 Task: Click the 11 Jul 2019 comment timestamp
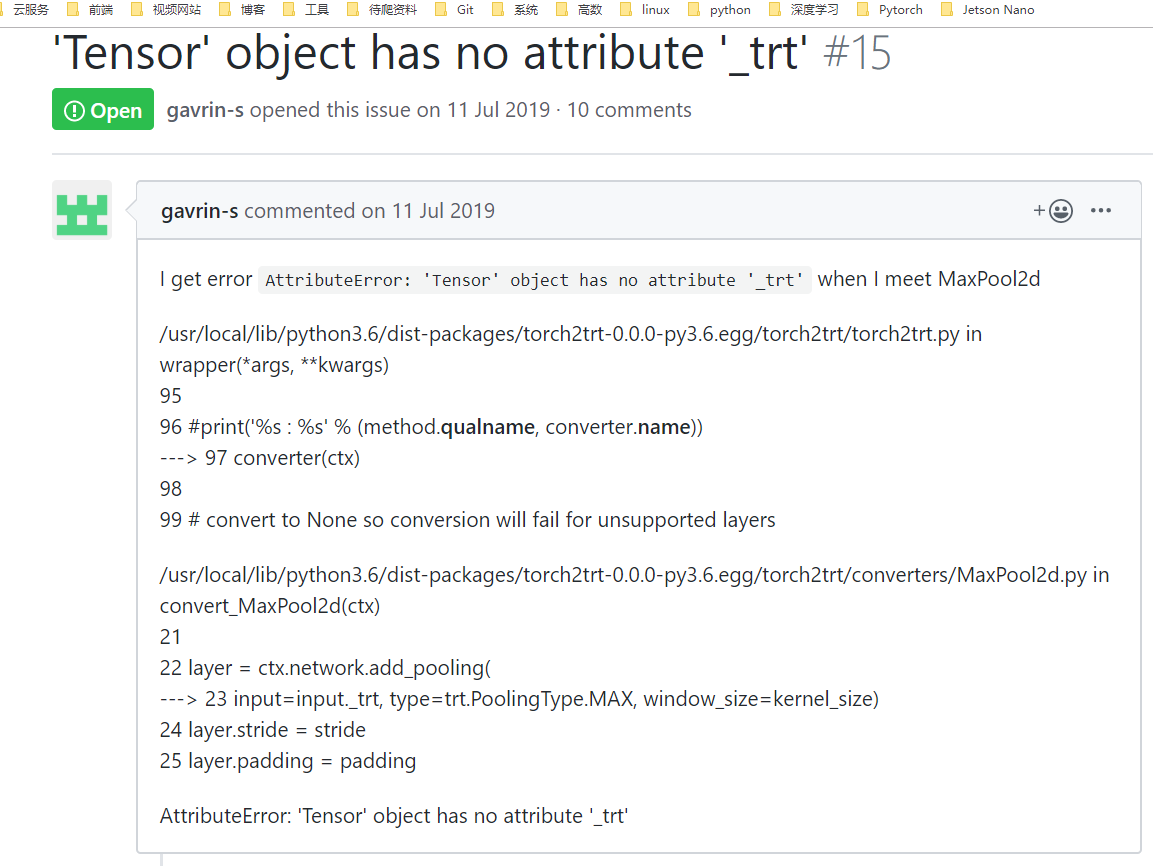click(443, 211)
